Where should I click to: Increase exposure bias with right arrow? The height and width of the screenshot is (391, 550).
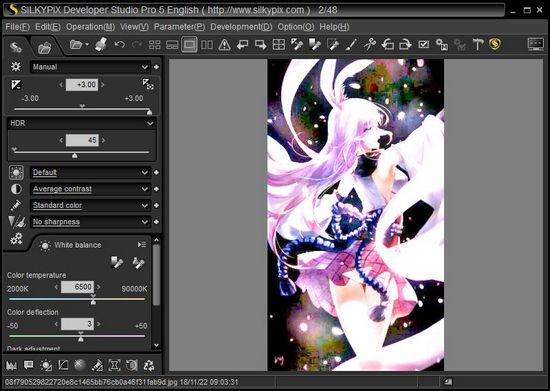pos(103,85)
